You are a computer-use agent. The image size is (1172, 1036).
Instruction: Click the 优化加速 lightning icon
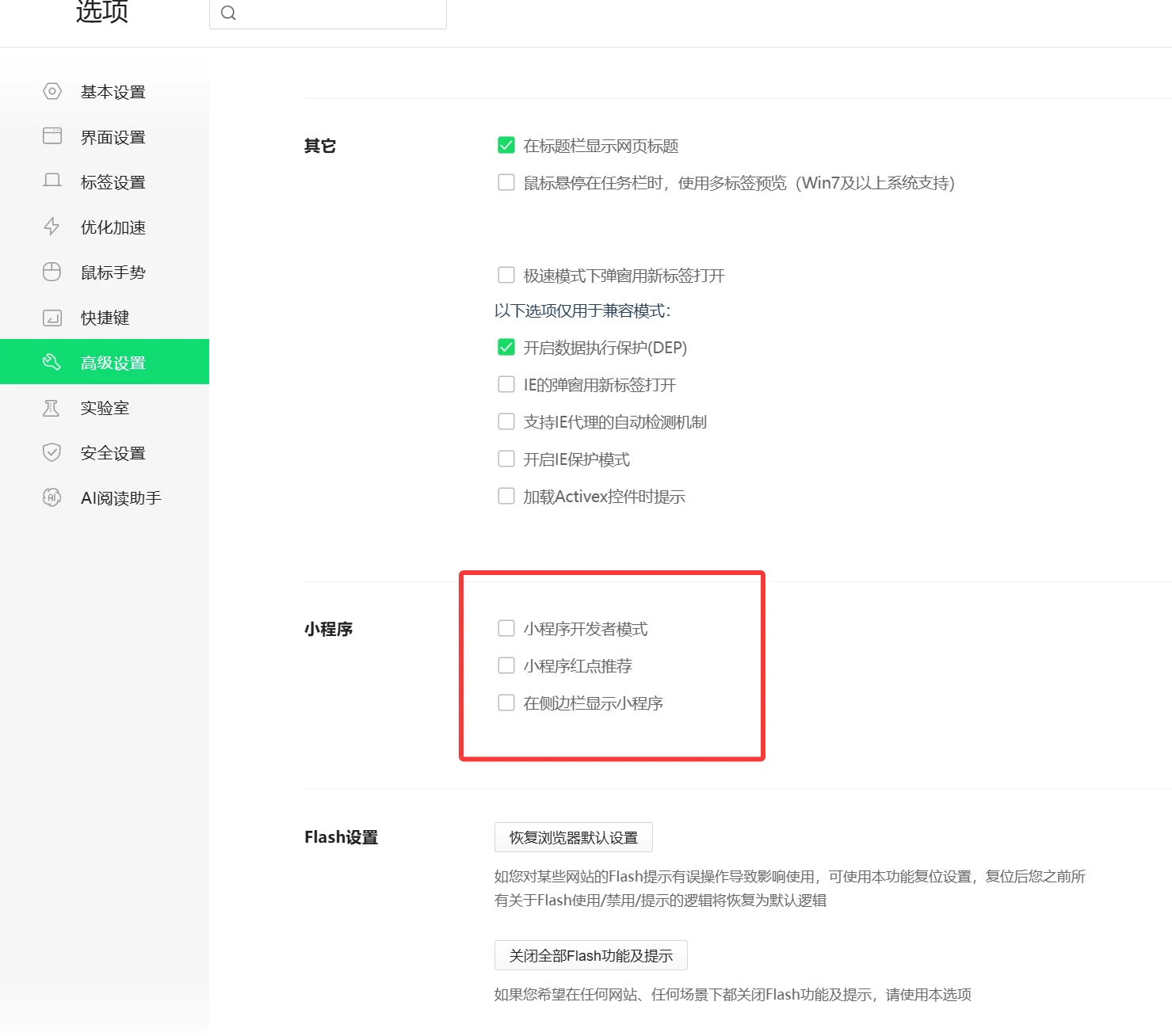point(52,227)
